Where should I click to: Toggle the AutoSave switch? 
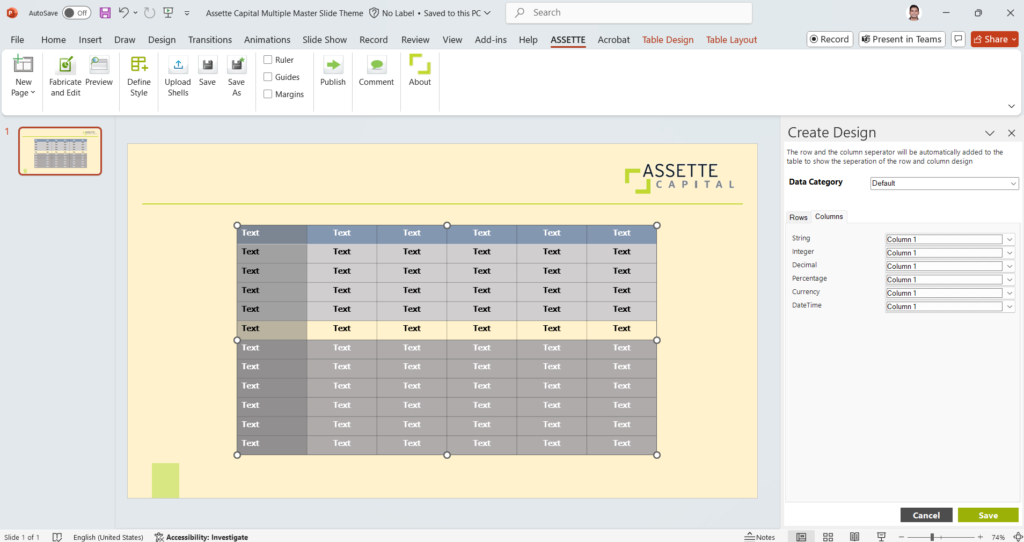(x=76, y=12)
